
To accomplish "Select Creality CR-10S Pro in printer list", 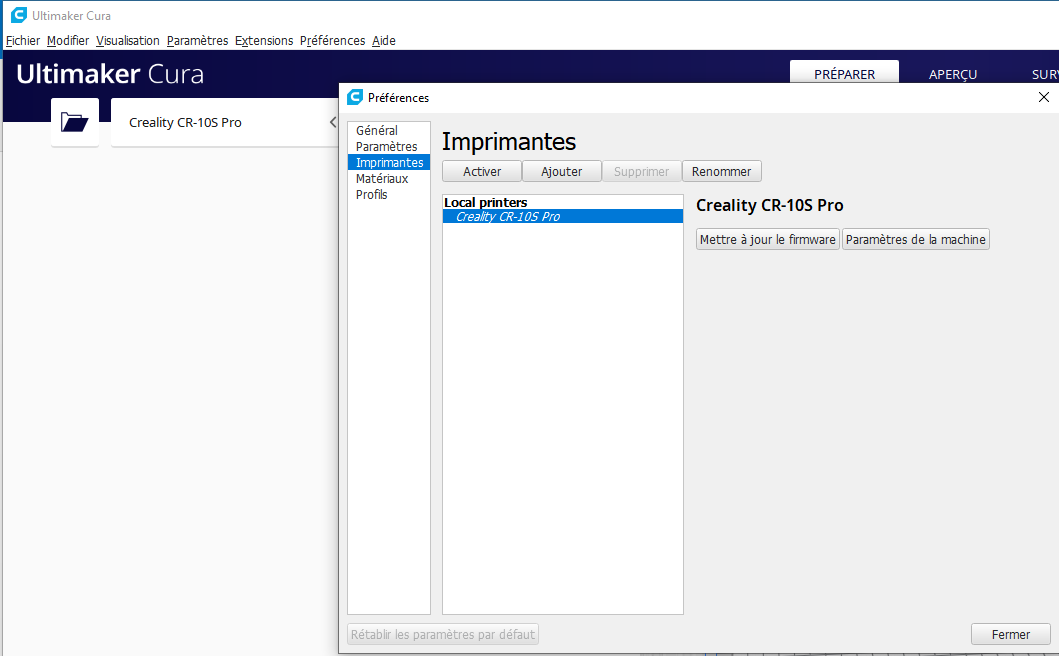I will pos(563,216).
